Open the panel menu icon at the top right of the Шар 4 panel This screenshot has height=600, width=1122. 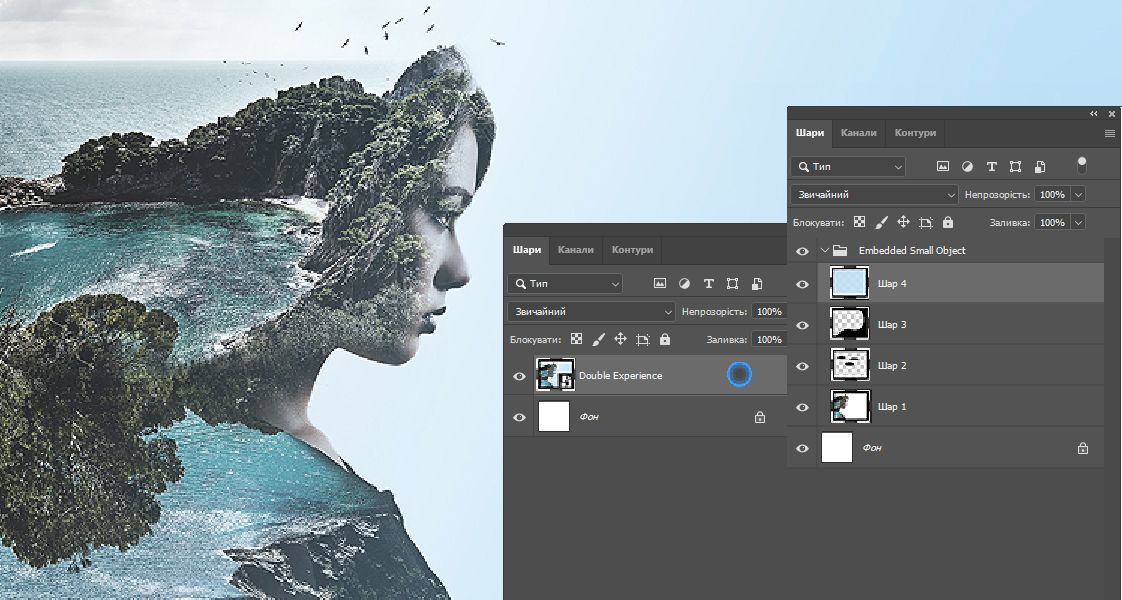1109,133
